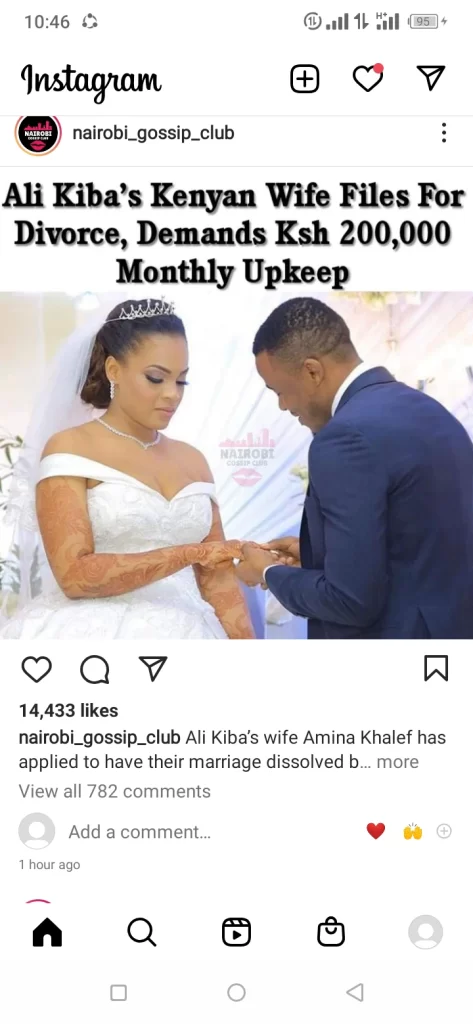This screenshot has height=1024, width=473.
Task: Open the Shop bag tab
Action: tap(331, 932)
